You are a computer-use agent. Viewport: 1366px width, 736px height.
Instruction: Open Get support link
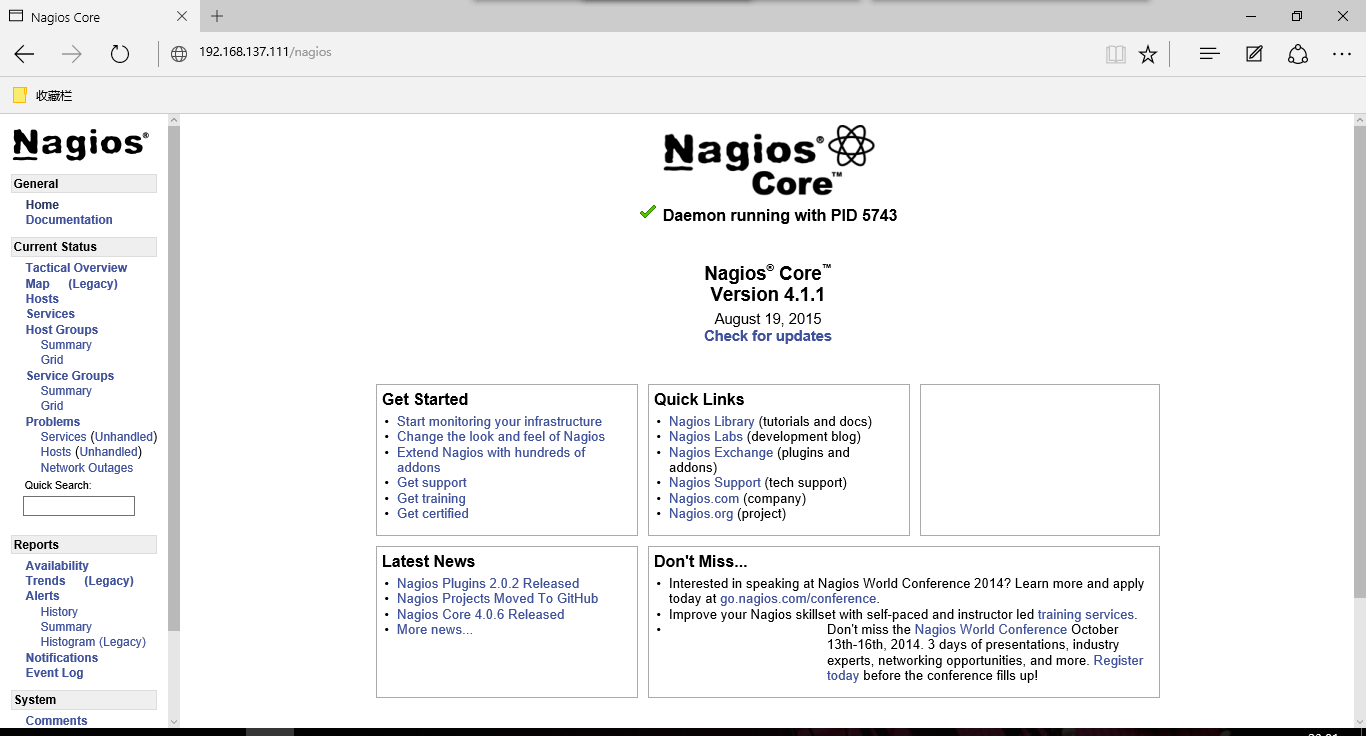432,483
